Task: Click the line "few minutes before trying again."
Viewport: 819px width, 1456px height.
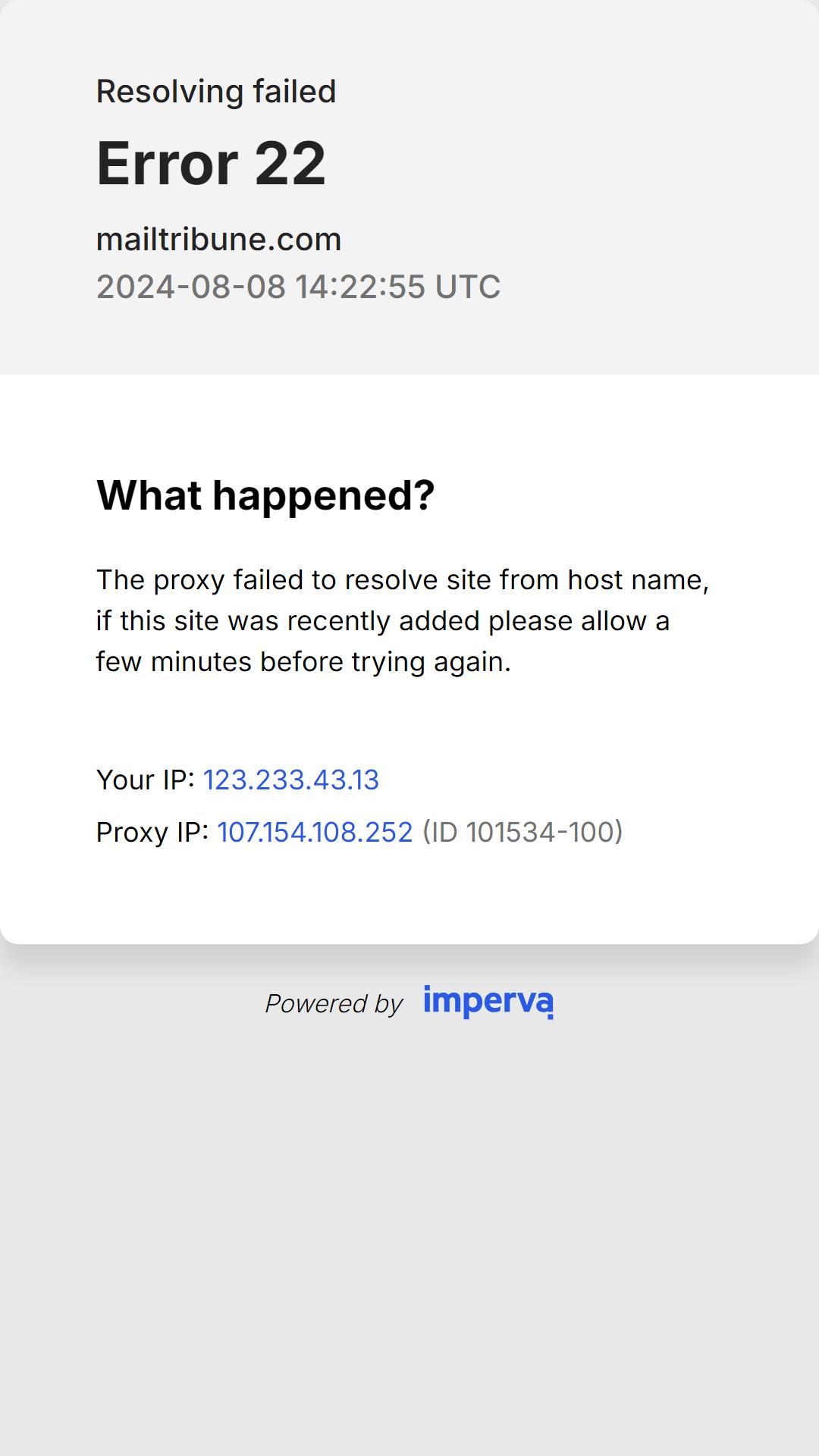Action: (303, 662)
